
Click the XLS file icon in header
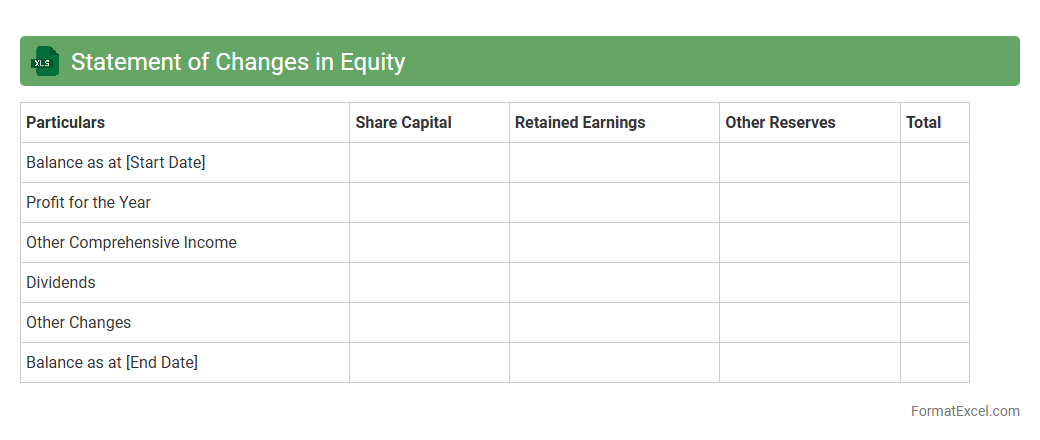click(45, 62)
